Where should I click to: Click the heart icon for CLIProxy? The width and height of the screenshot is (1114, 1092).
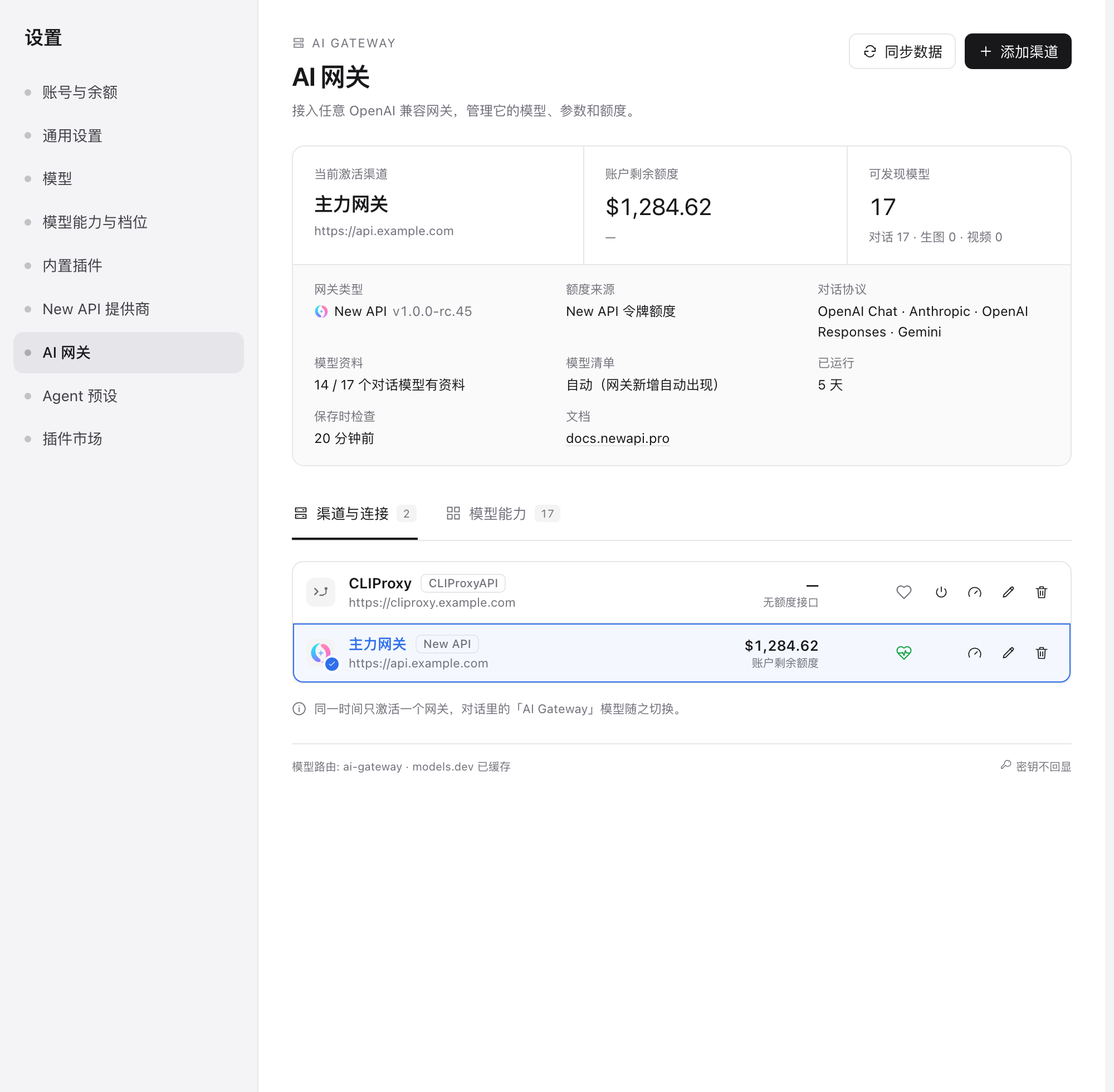click(903, 592)
